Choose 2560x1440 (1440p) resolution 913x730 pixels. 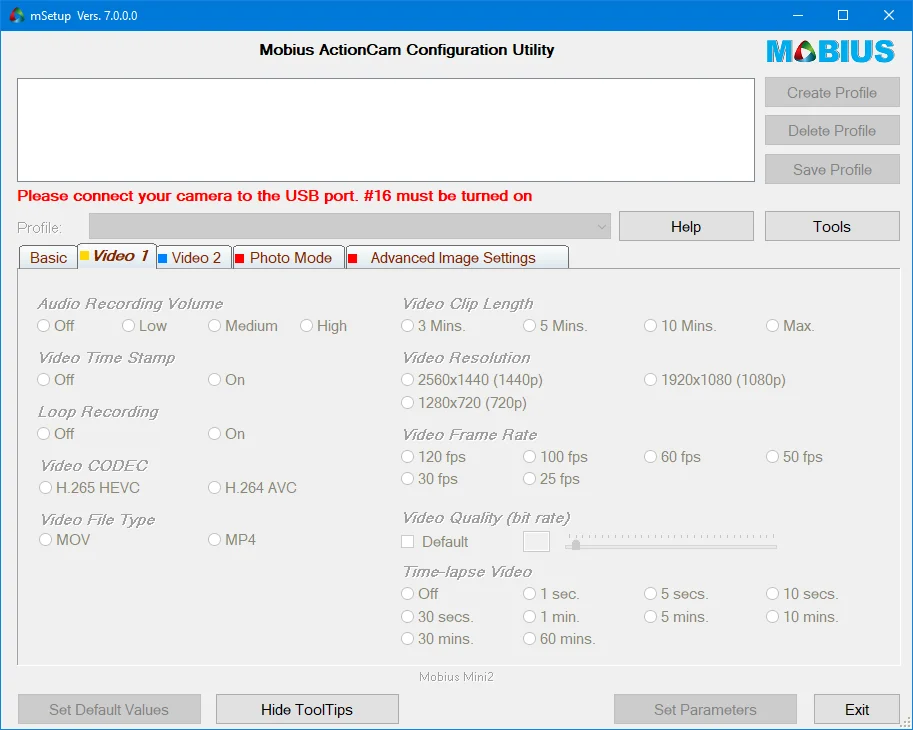coord(472,380)
